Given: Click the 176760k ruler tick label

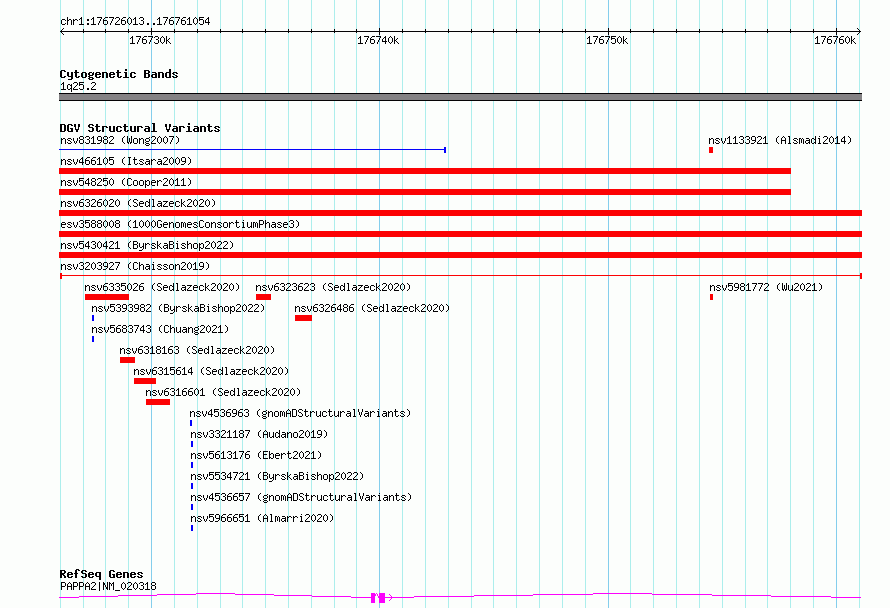Looking at the screenshot, I should pyautogui.click(x=835, y=40).
